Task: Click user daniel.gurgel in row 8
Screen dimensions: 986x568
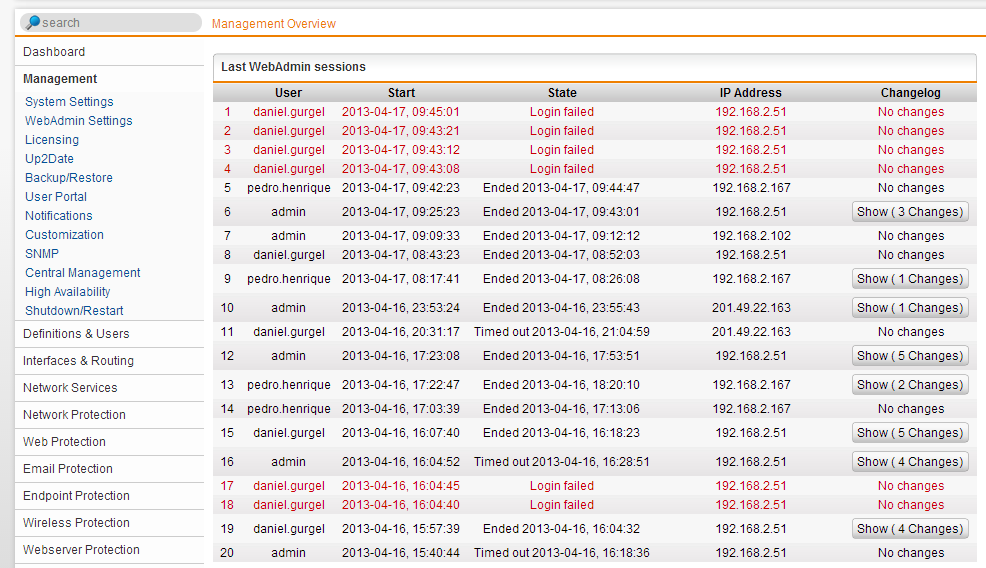Action: point(289,255)
